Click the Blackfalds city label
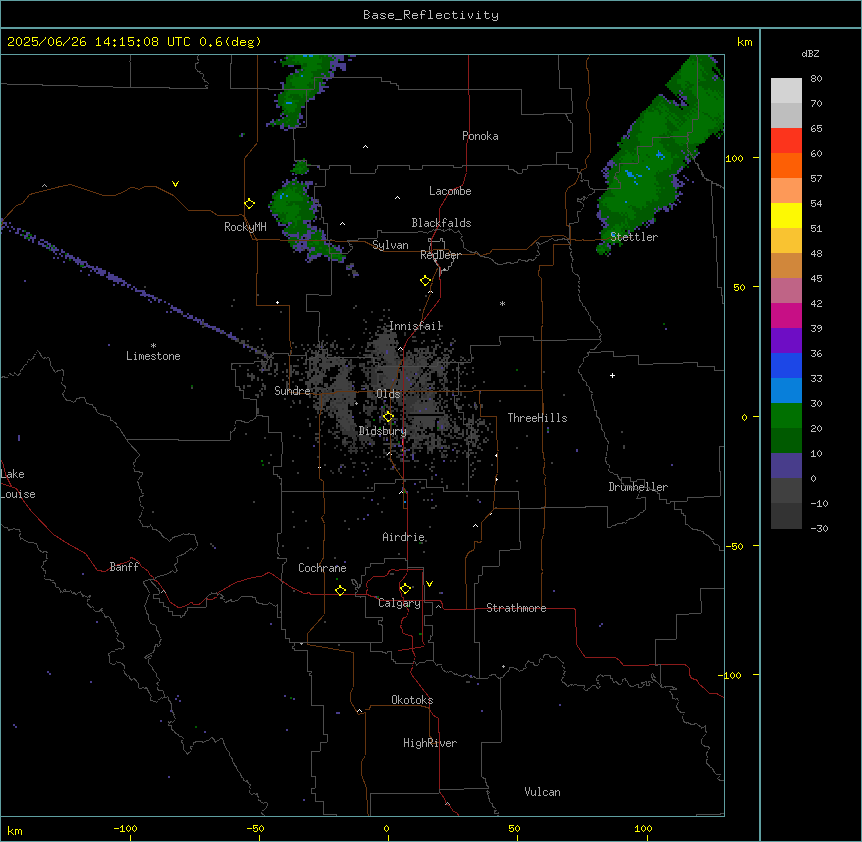 [x=441, y=223]
